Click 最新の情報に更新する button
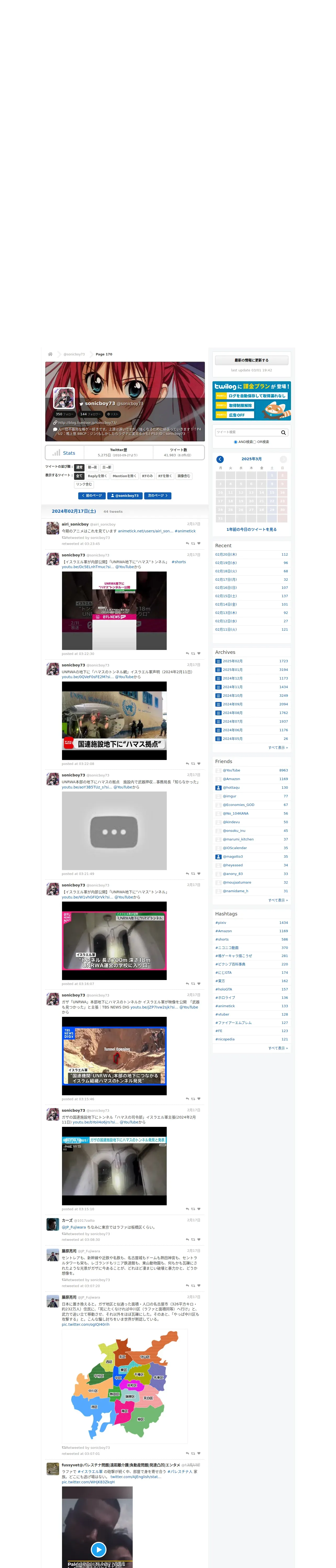The height and width of the screenshot is (1568, 336). tap(251, 360)
